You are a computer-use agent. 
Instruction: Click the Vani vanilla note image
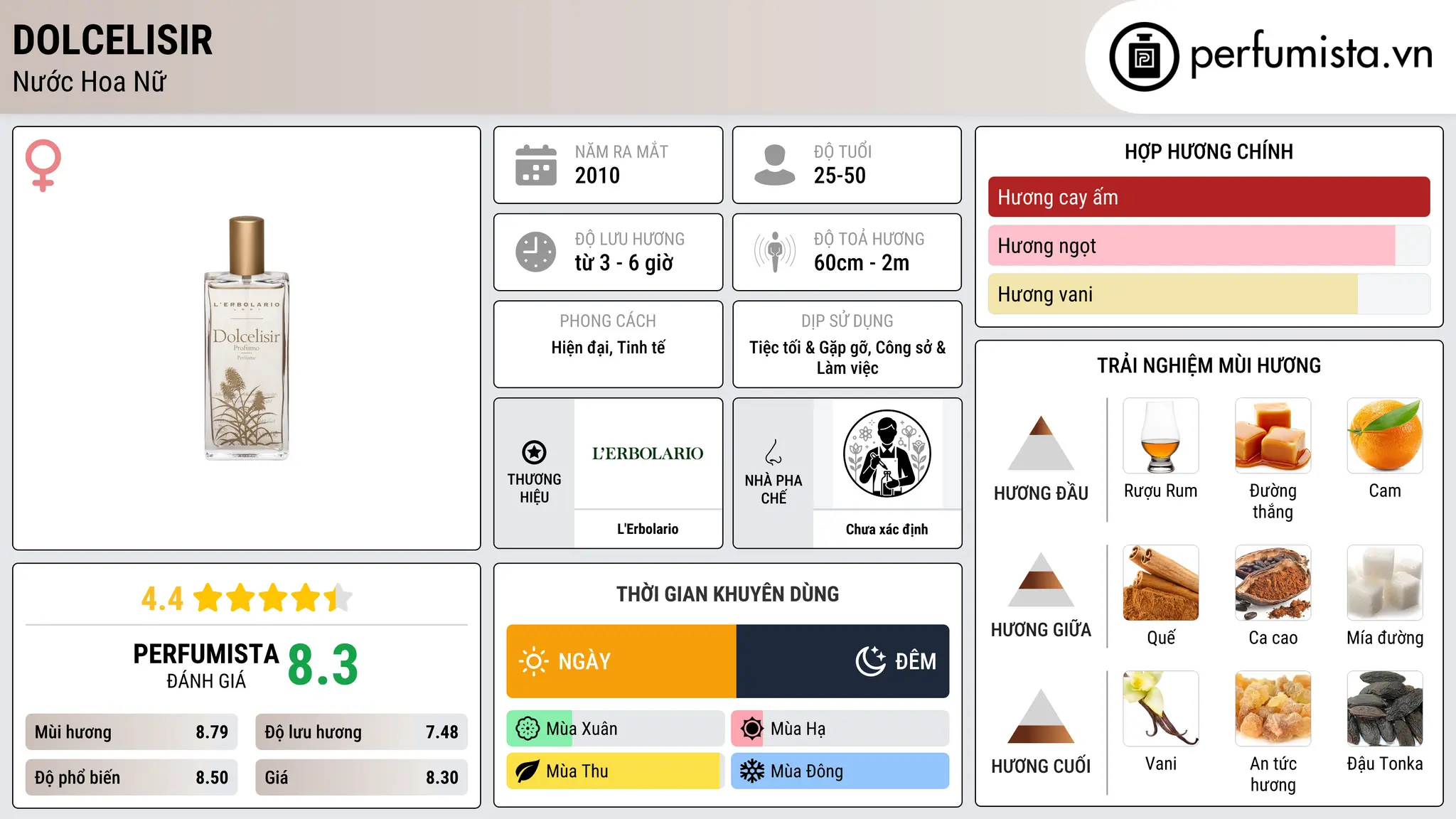1161,709
